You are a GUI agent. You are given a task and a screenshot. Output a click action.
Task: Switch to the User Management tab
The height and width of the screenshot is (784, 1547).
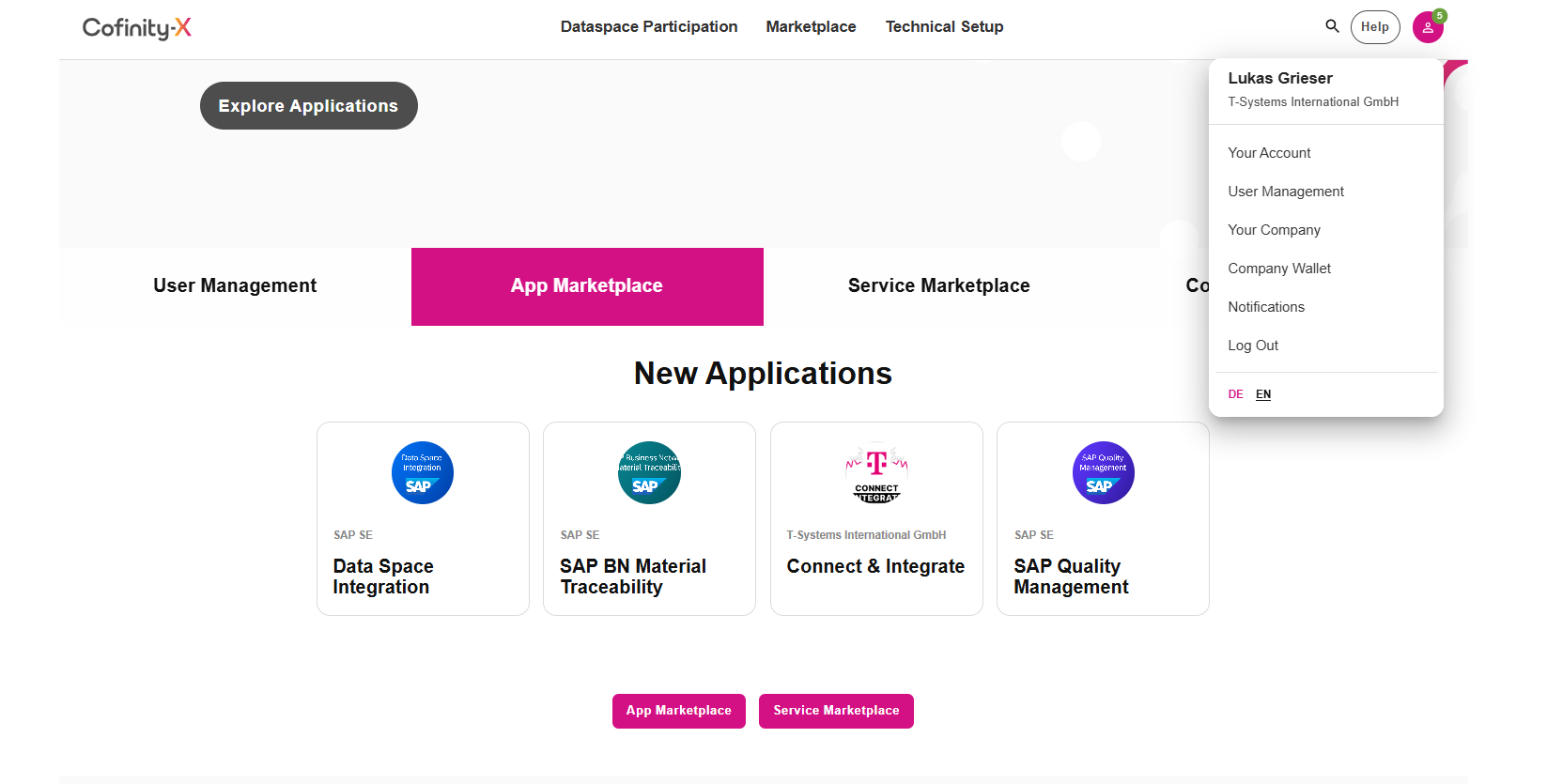point(235,286)
